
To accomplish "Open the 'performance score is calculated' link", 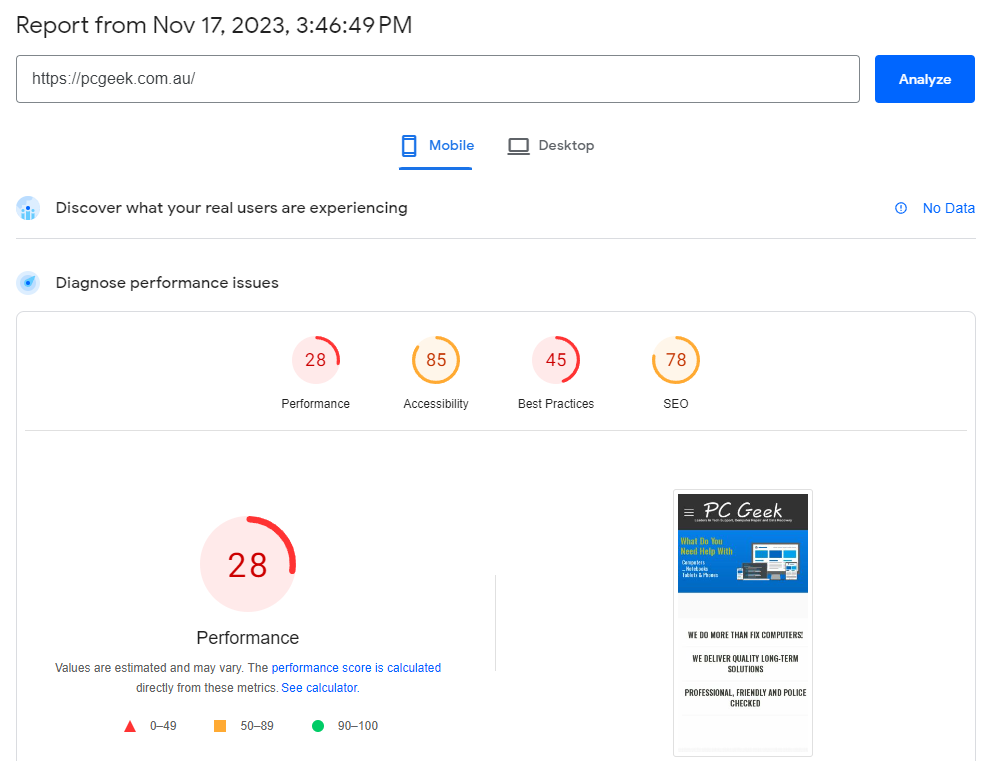I will pyautogui.click(x=356, y=668).
